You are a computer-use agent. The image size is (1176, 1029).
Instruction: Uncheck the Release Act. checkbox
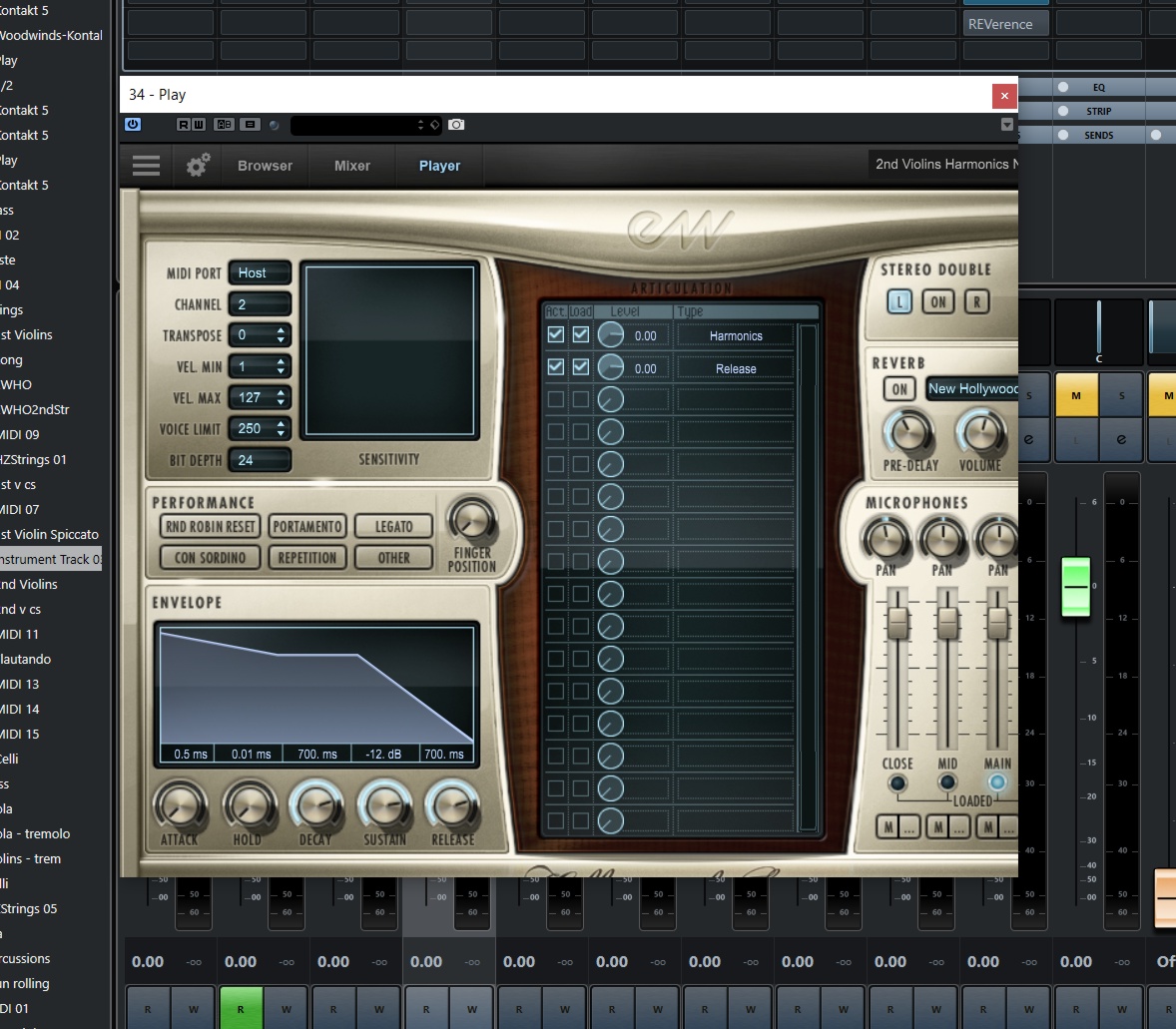click(x=556, y=366)
